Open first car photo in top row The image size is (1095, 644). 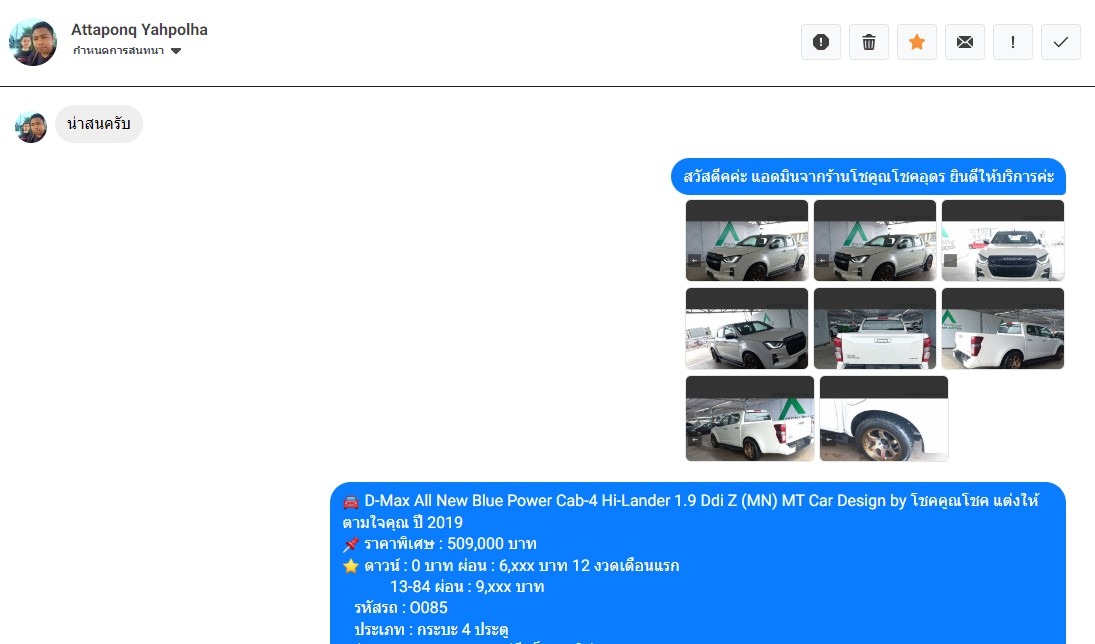point(747,240)
